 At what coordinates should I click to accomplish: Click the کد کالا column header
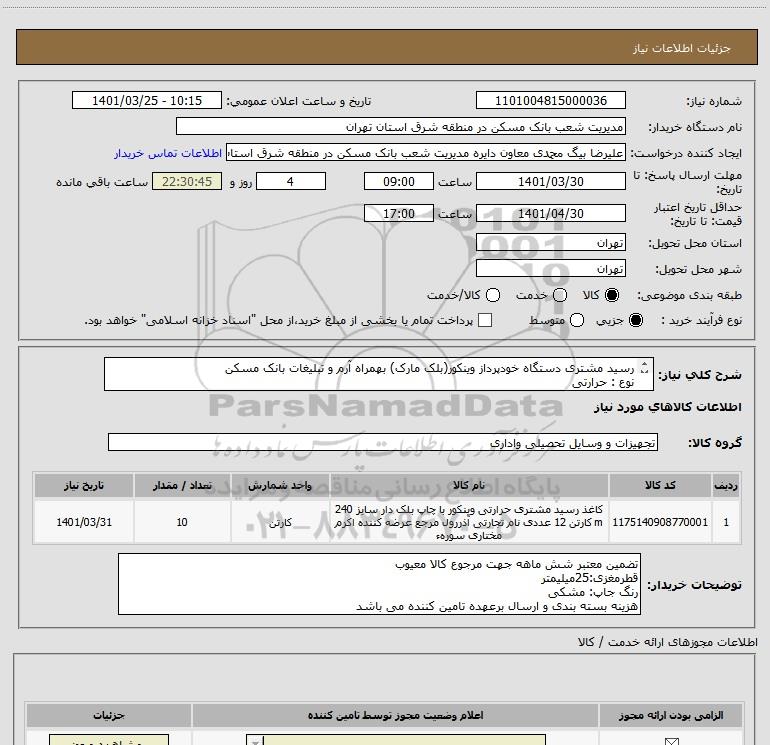pyautogui.click(x=660, y=485)
